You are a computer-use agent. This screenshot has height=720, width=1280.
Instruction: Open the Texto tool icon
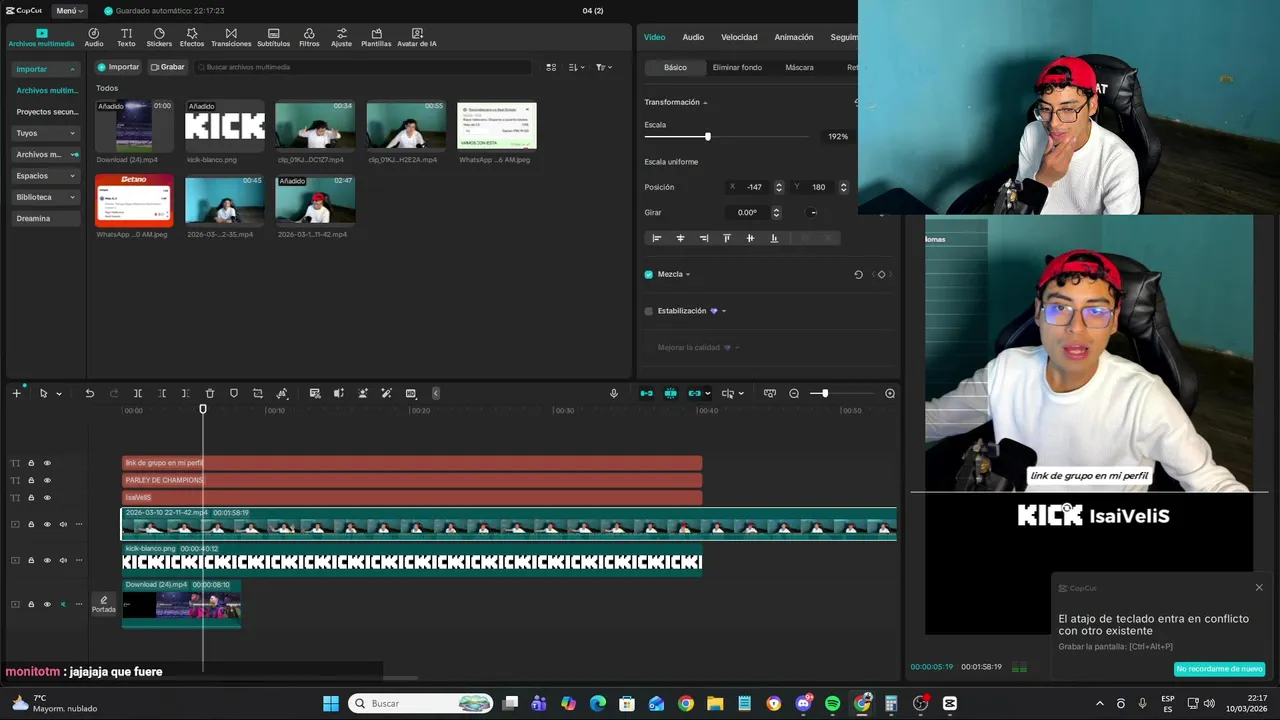[x=126, y=38]
